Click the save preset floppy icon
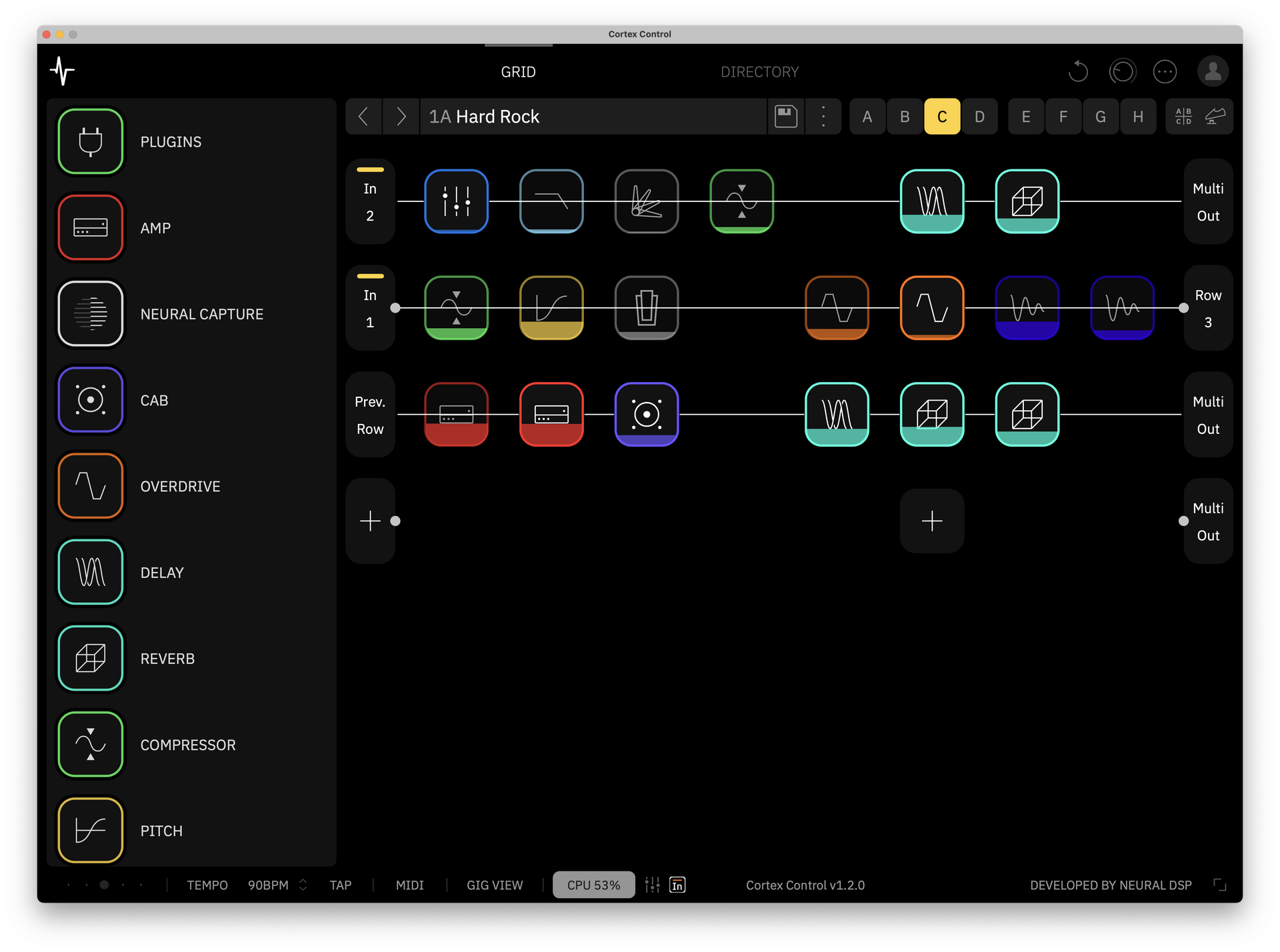The image size is (1280, 952). tap(786, 117)
